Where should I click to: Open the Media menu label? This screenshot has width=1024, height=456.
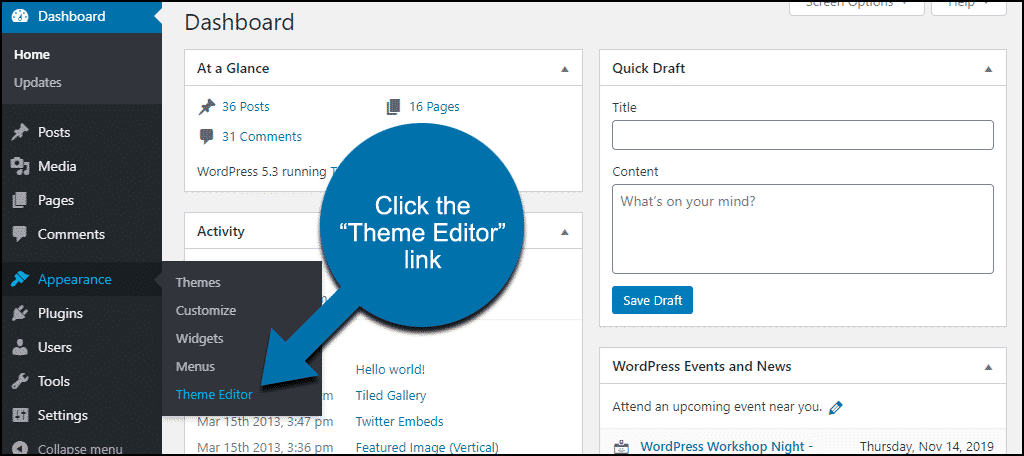click(x=57, y=166)
